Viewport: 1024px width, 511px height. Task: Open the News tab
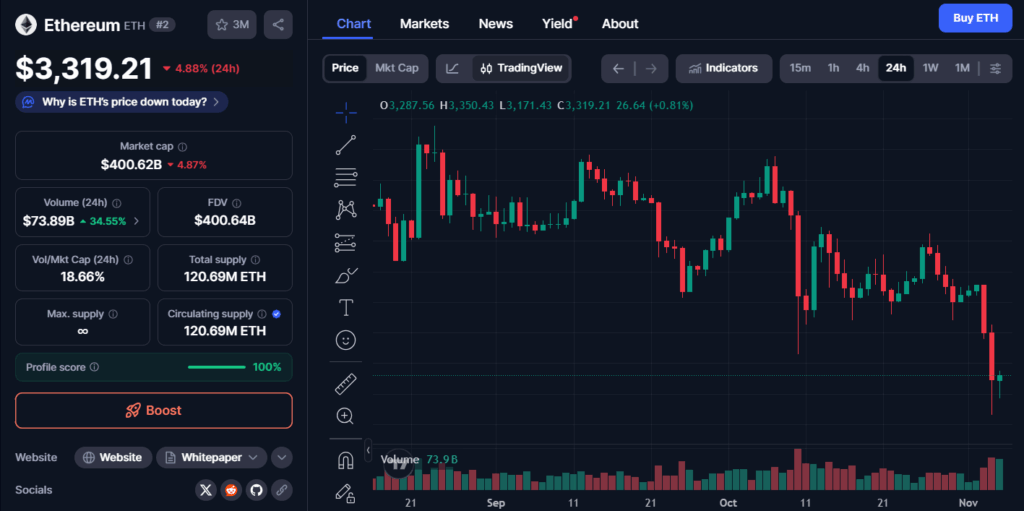point(496,24)
